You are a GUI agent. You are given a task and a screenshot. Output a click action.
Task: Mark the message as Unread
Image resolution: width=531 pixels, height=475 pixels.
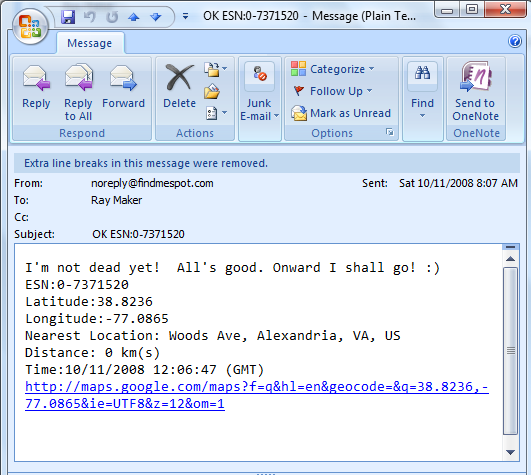point(341,113)
